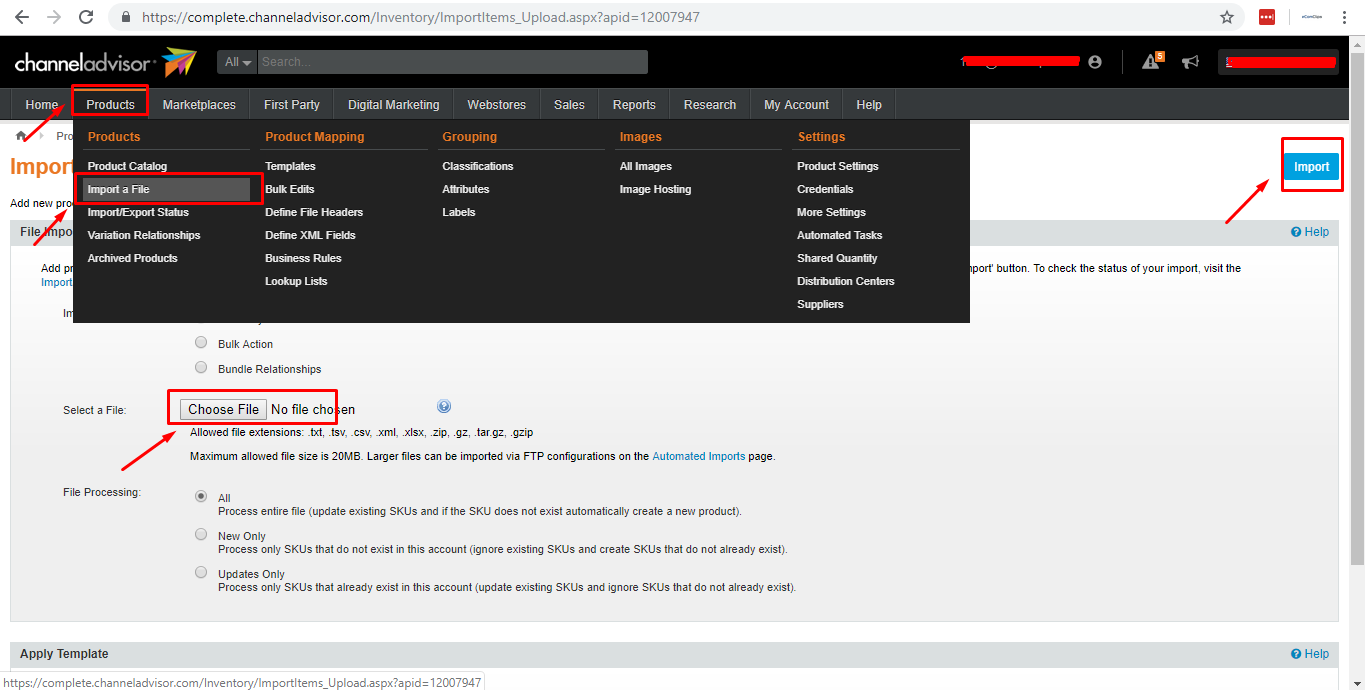Screen dimensions: 1365x690
Task: Open the First Party menu
Action: coord(292,105)
